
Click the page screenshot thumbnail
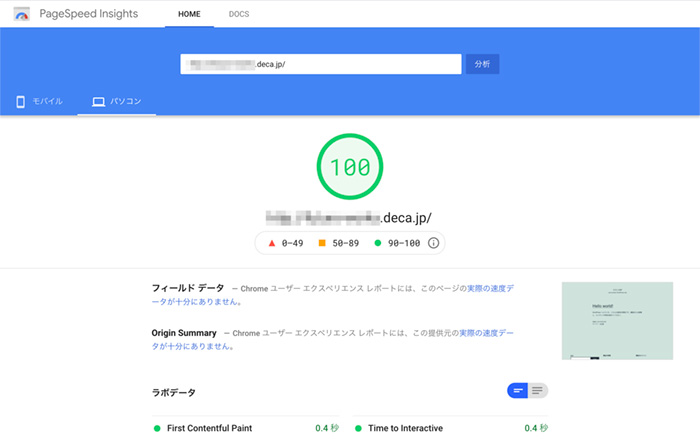(x=617, y=321)
